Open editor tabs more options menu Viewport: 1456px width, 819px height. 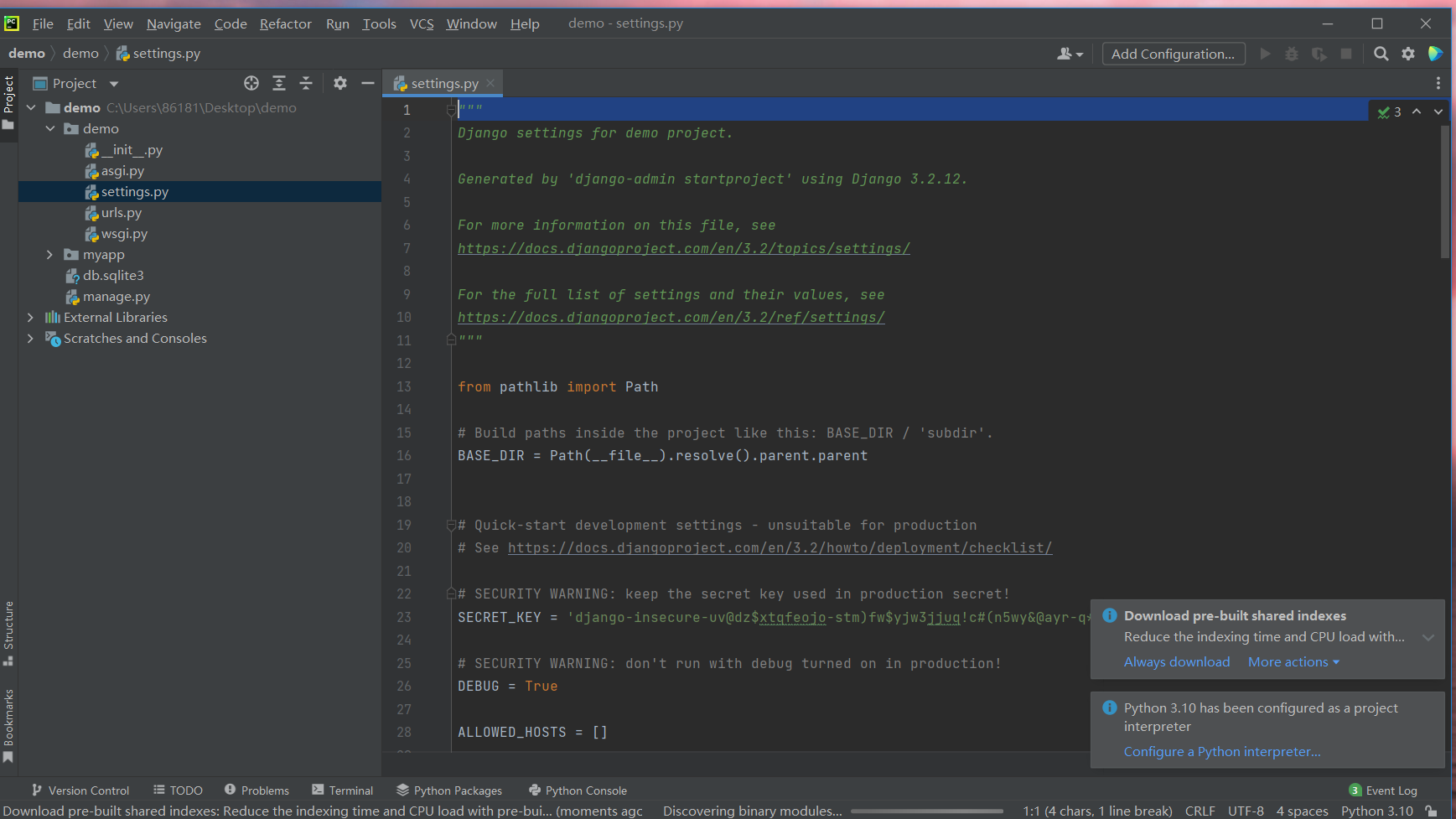(x=1438, y=83)
